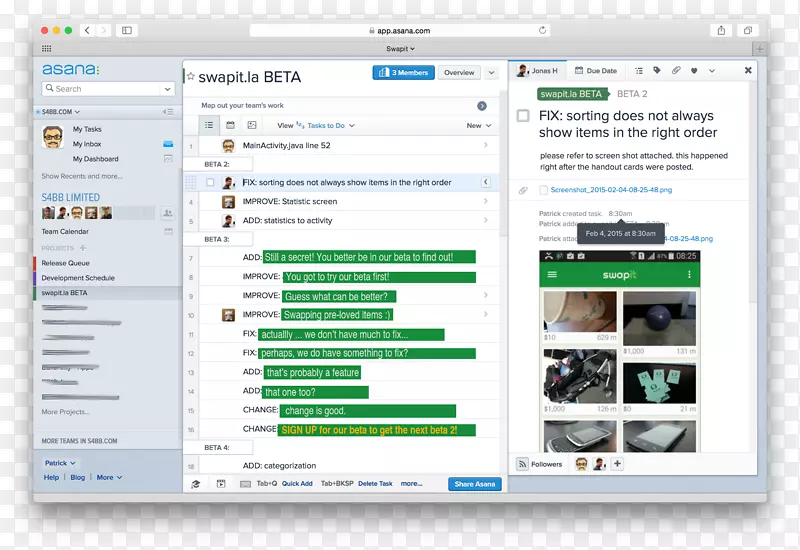Switch to the list view icon

(x=208, y=125)
